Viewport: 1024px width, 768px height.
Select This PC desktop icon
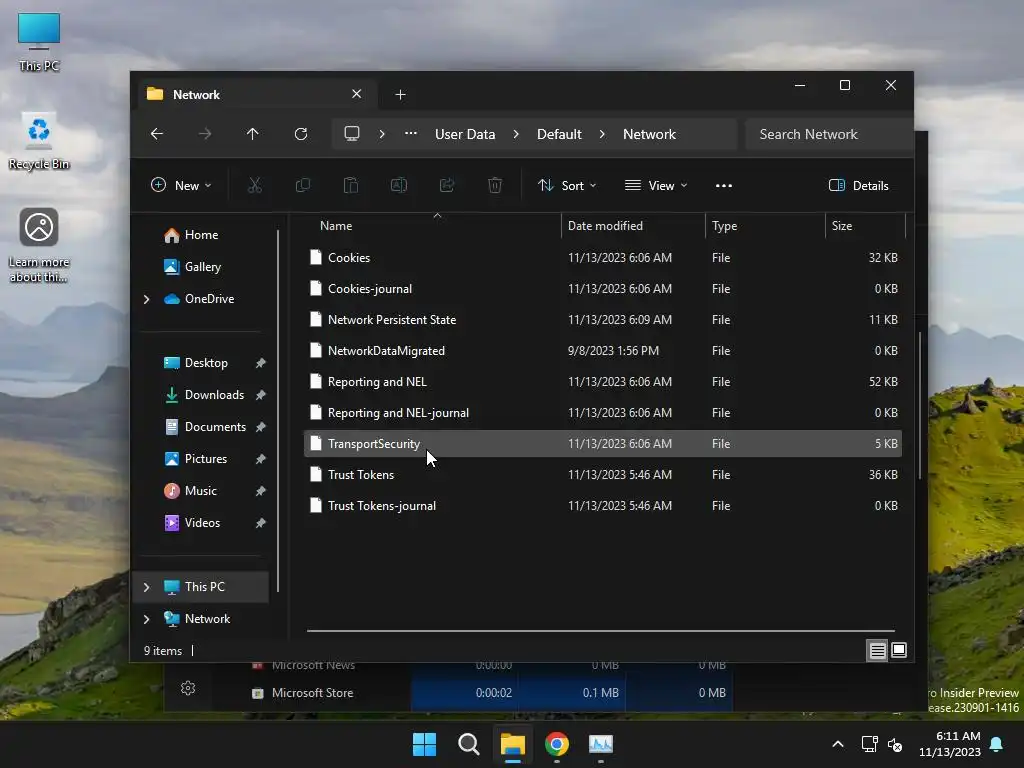(39, 42)
